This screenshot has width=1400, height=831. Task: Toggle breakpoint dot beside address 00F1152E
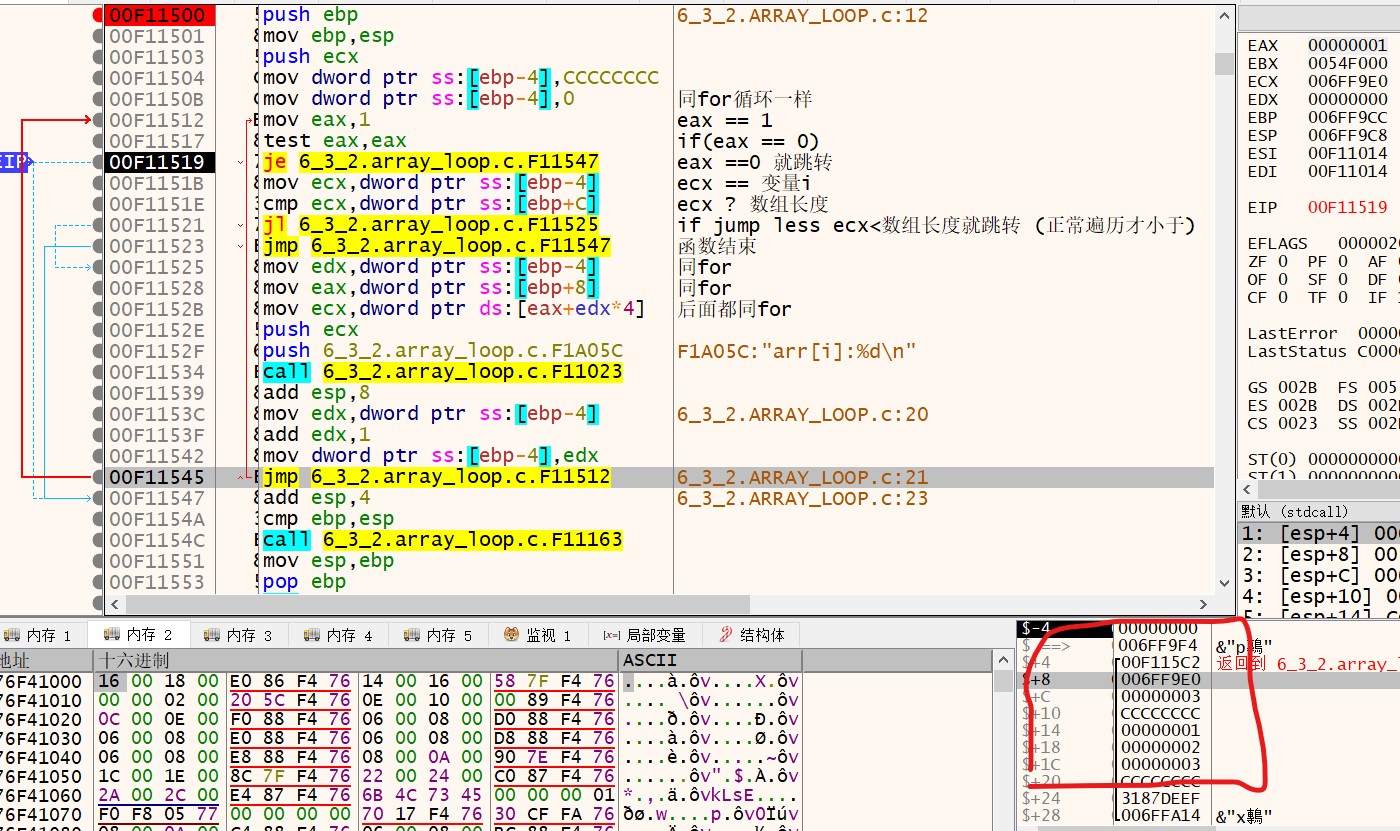click(x=98, y=330)
